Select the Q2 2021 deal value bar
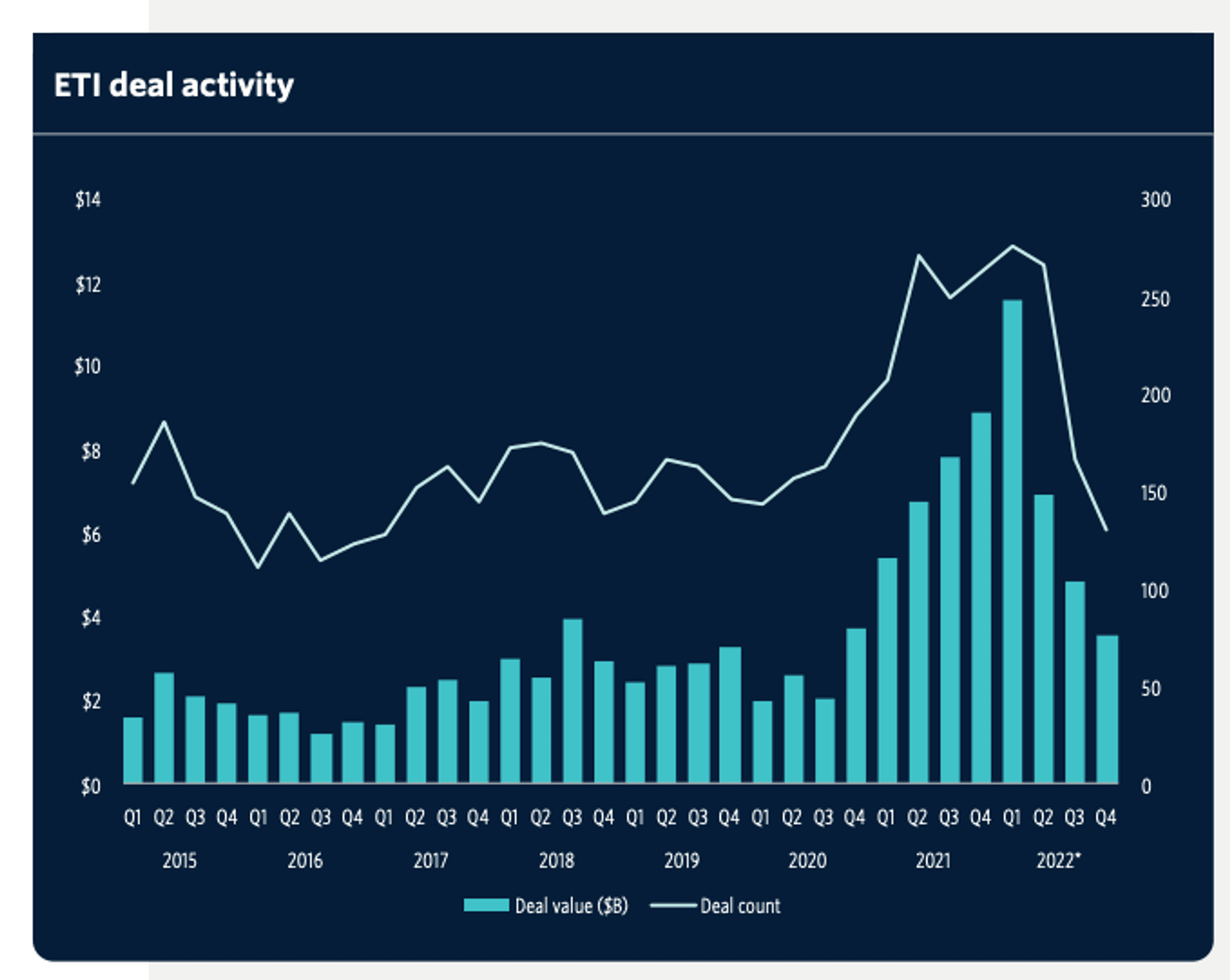1230x980 pixels. [919, 642]
